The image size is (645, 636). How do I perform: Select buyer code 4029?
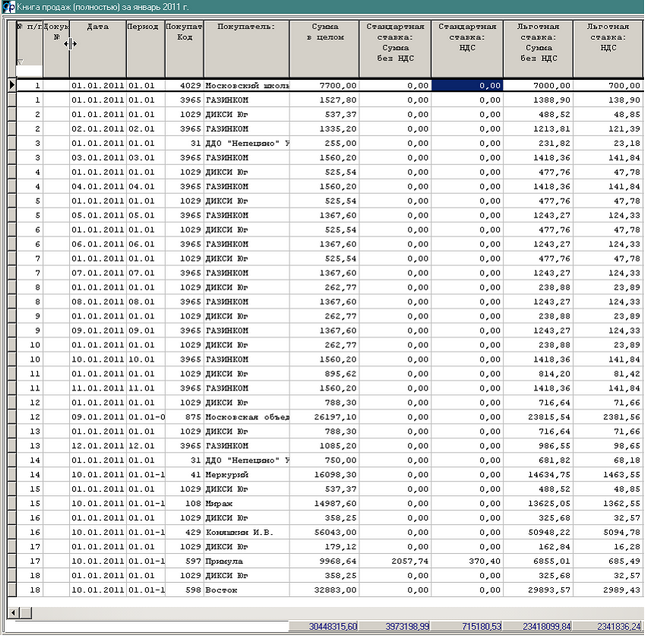(x=184, y=86)
